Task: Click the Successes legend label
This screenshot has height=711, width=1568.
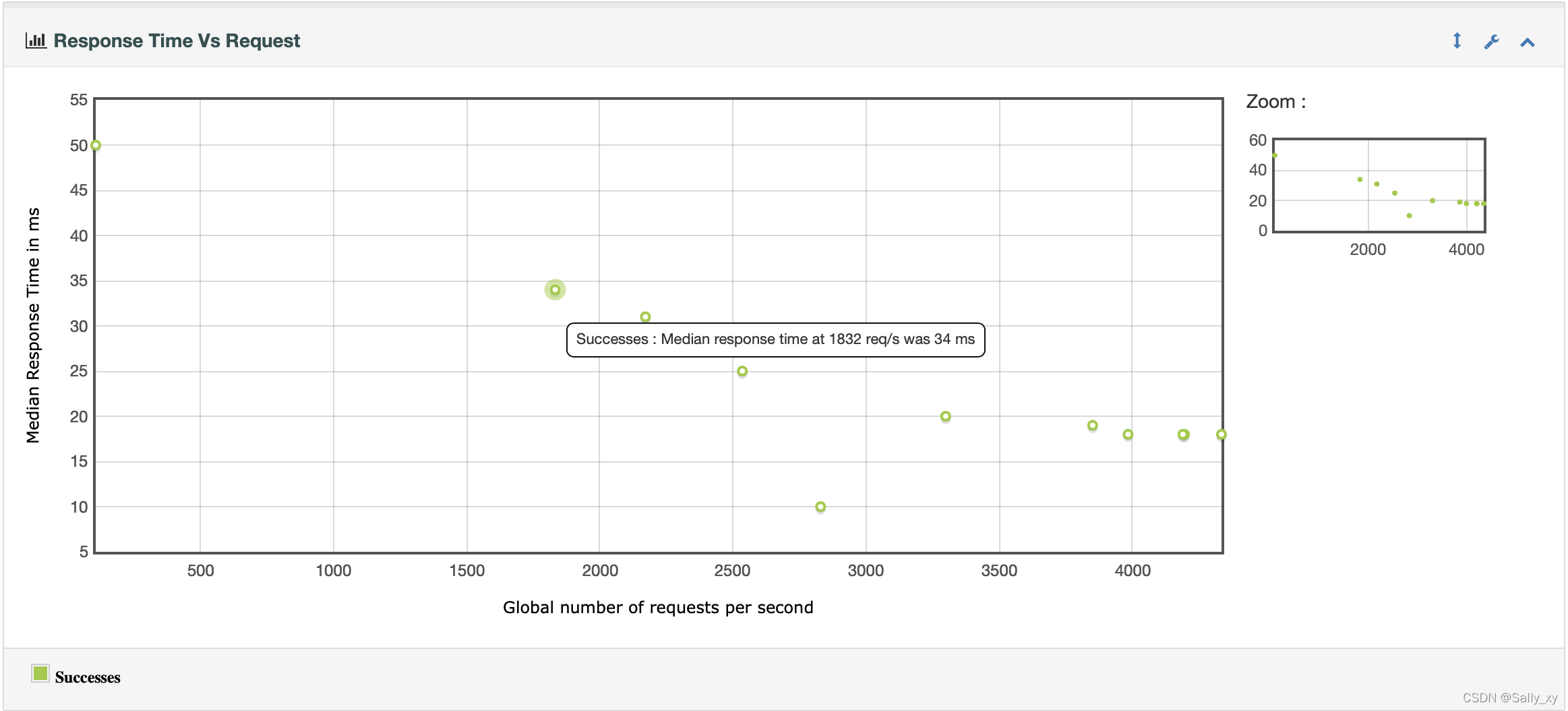Action: point(88,677)
